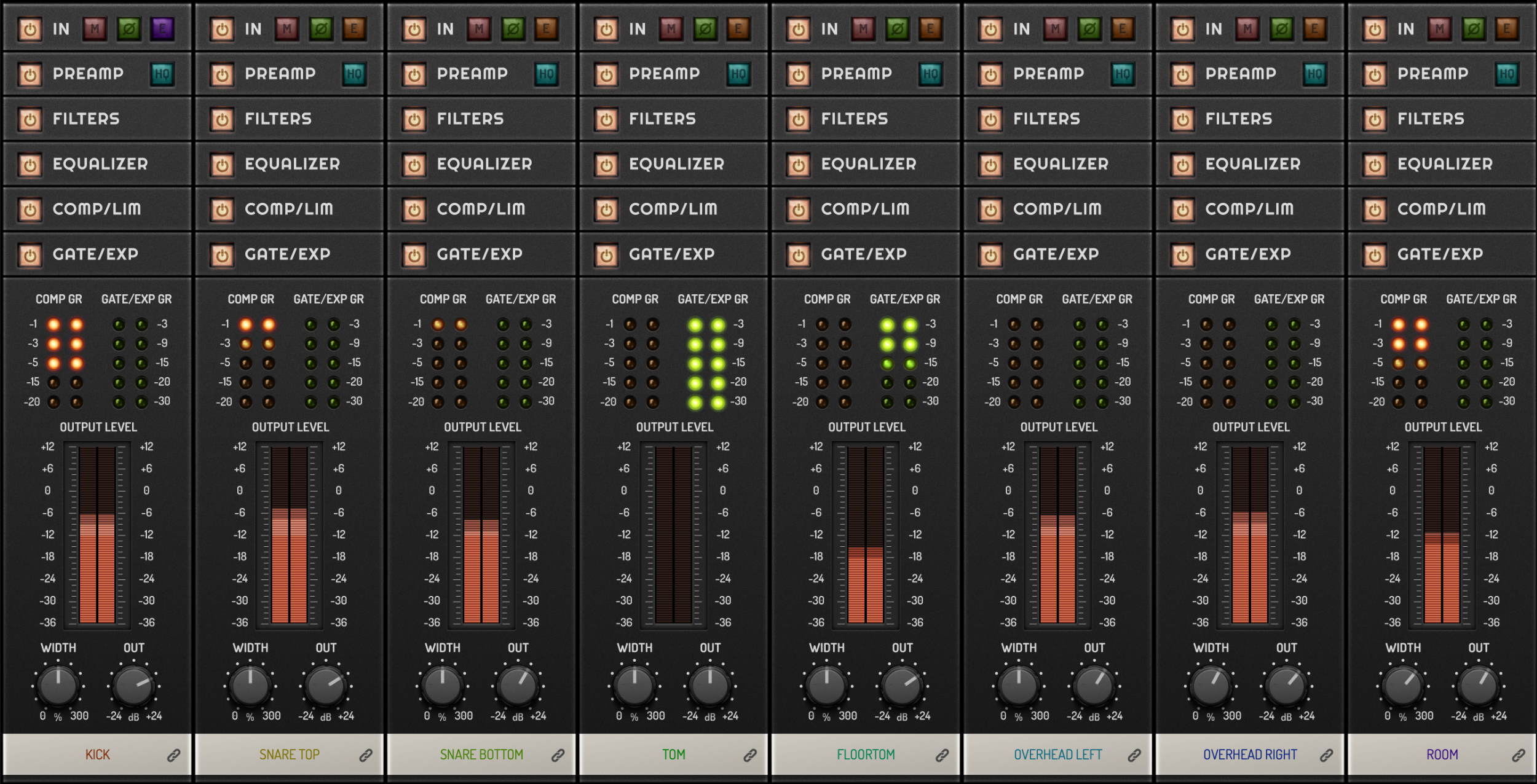Disable COMP/LIM power on KICK channel
This screenshot has height=784, width=1537.
(x=30, y=210)
